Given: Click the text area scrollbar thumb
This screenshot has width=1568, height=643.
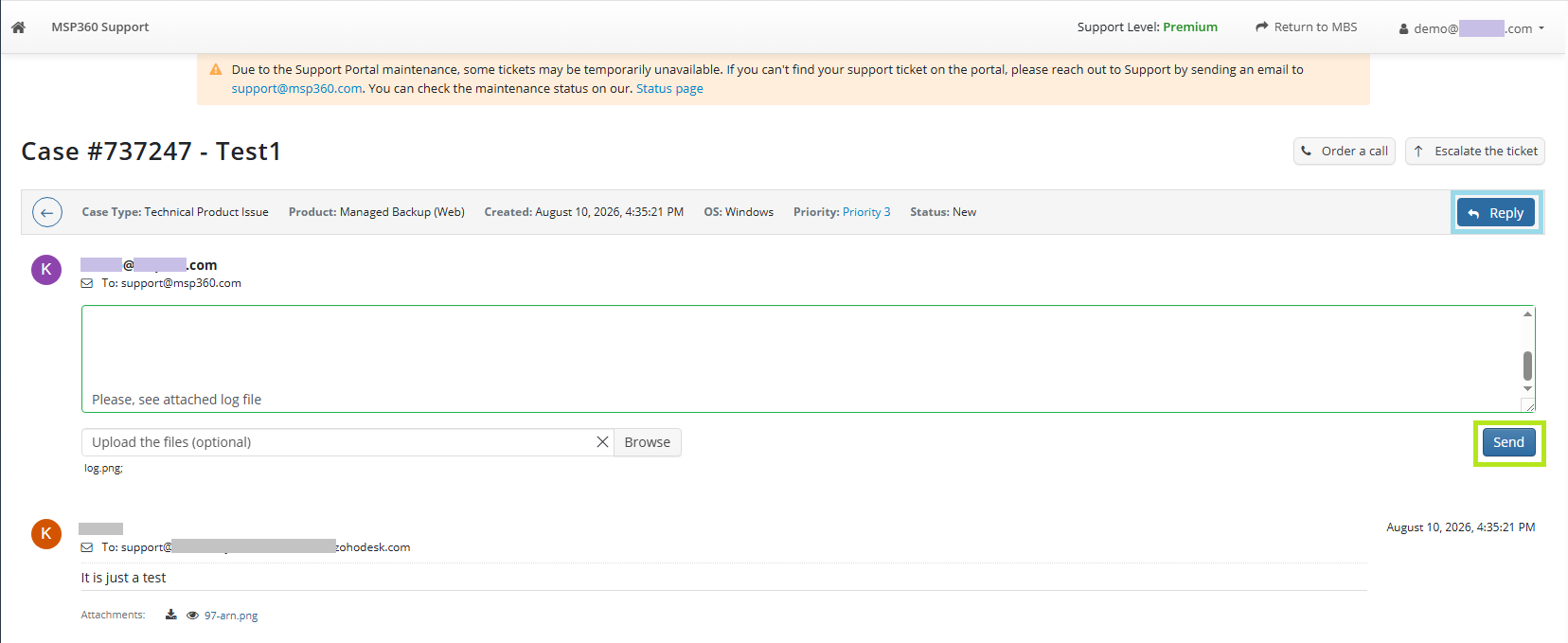Looking at the screenshot, I should [x=1527, y=366].
